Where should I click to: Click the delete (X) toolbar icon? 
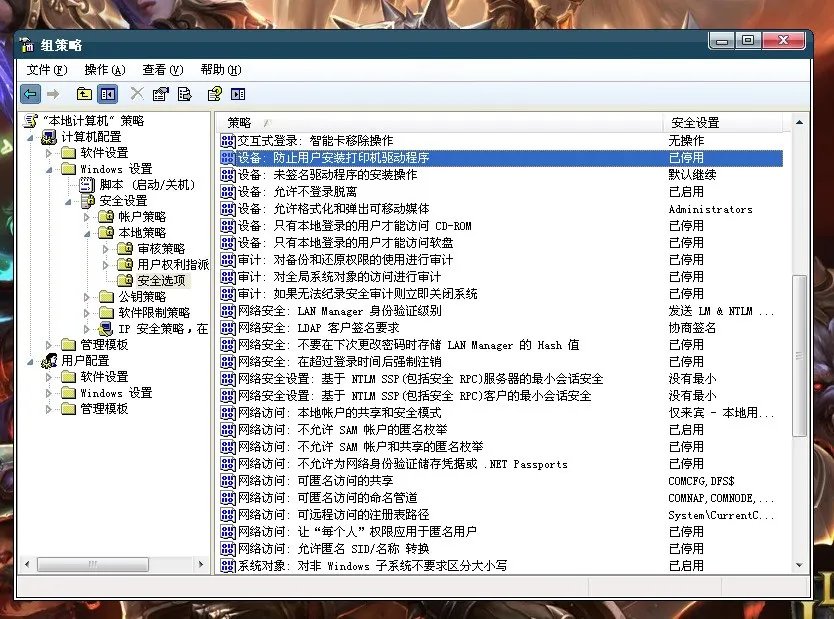[x=137, y=93]
